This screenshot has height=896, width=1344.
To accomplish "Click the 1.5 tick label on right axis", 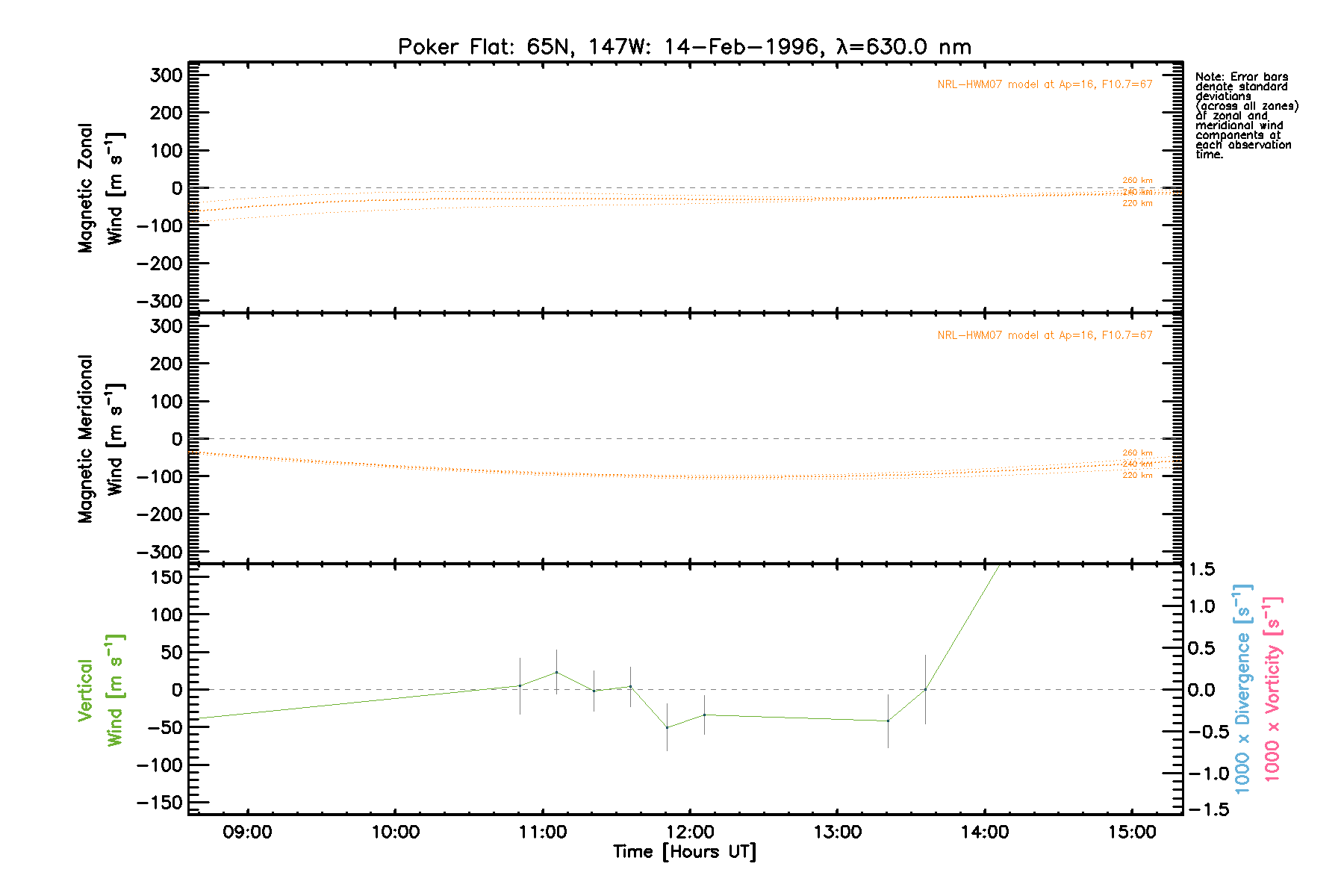I will pyautogui.click(x=1201, y=570).
